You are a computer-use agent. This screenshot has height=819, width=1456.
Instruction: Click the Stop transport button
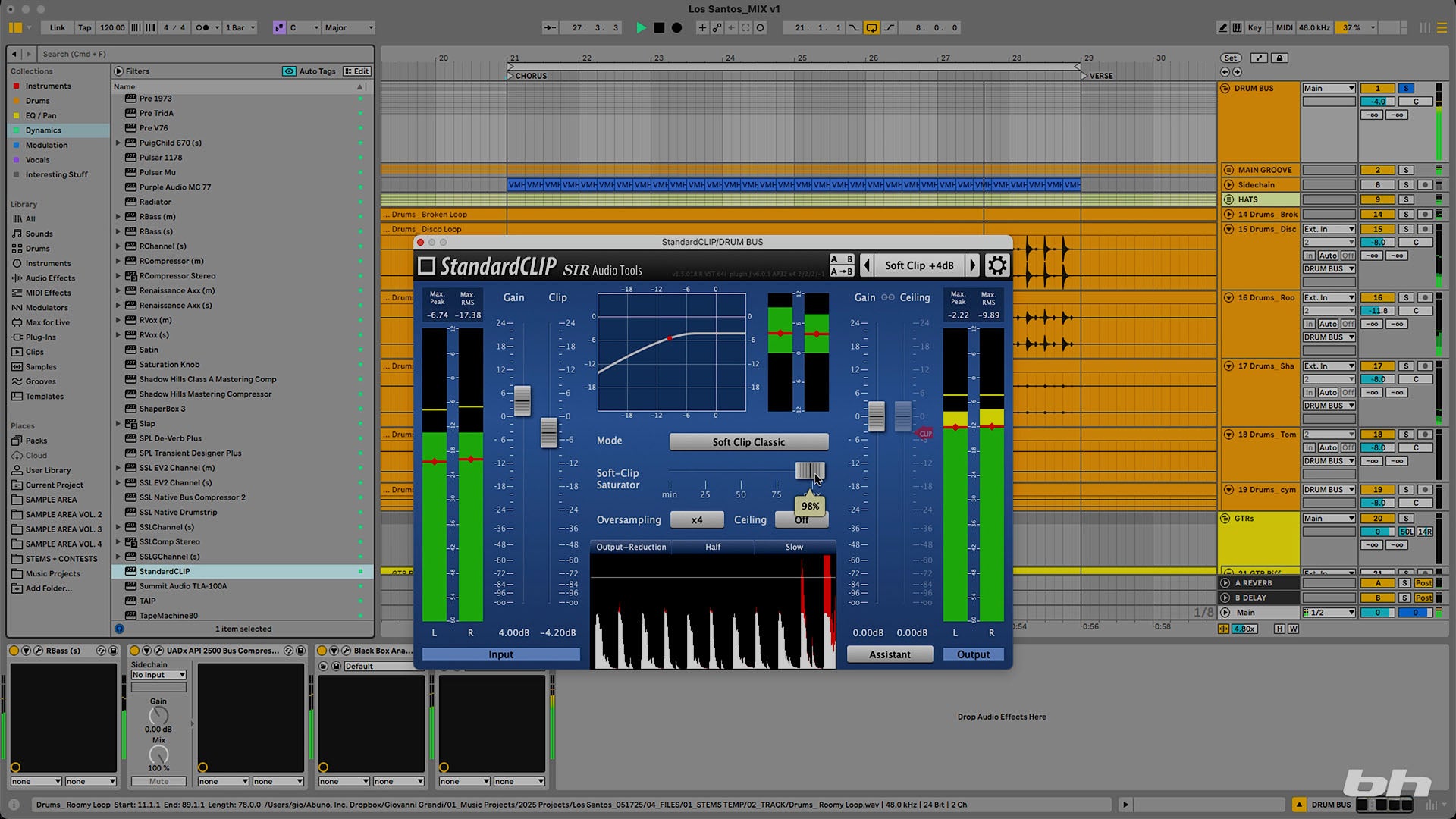point(659,27)
